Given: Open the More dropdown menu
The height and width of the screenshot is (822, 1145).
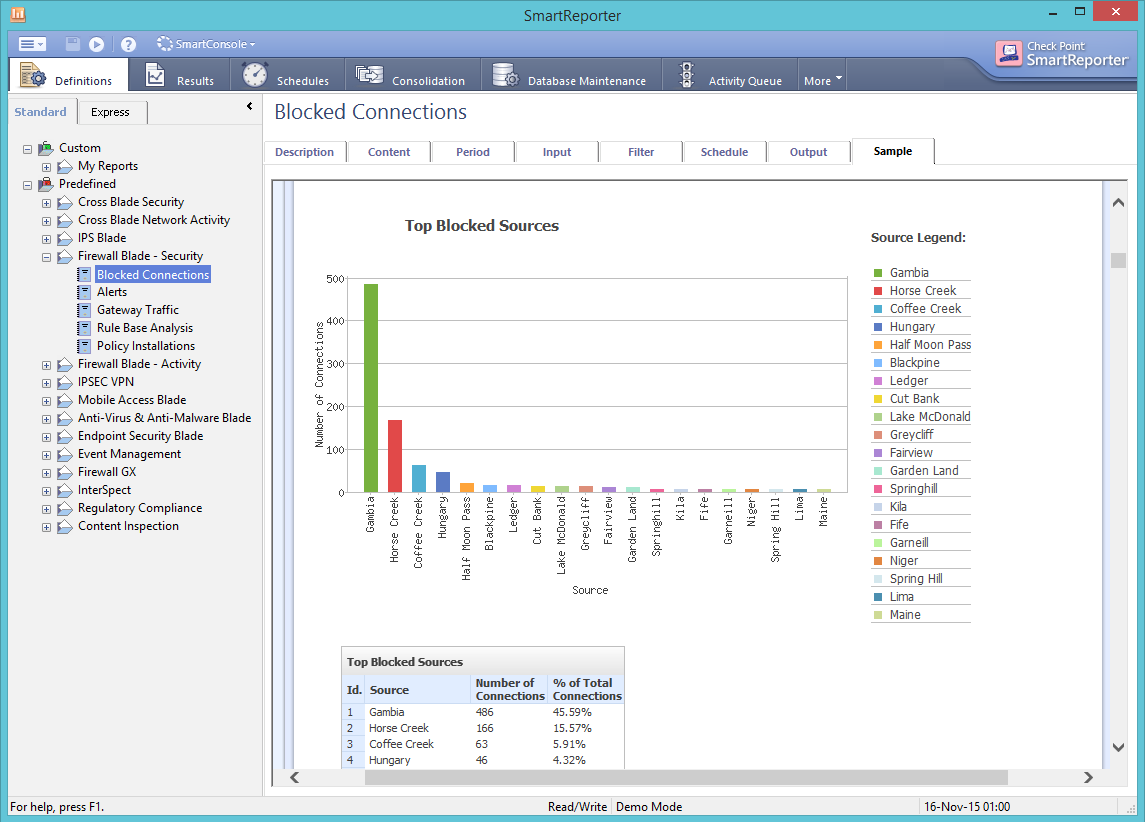Looking at the screenshot, I should click(822, 80).
